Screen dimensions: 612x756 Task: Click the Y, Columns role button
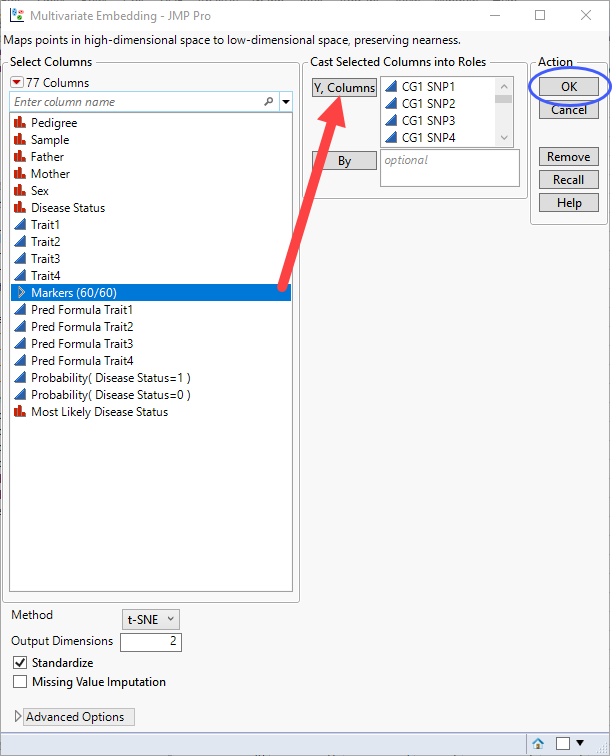point(344,88)
